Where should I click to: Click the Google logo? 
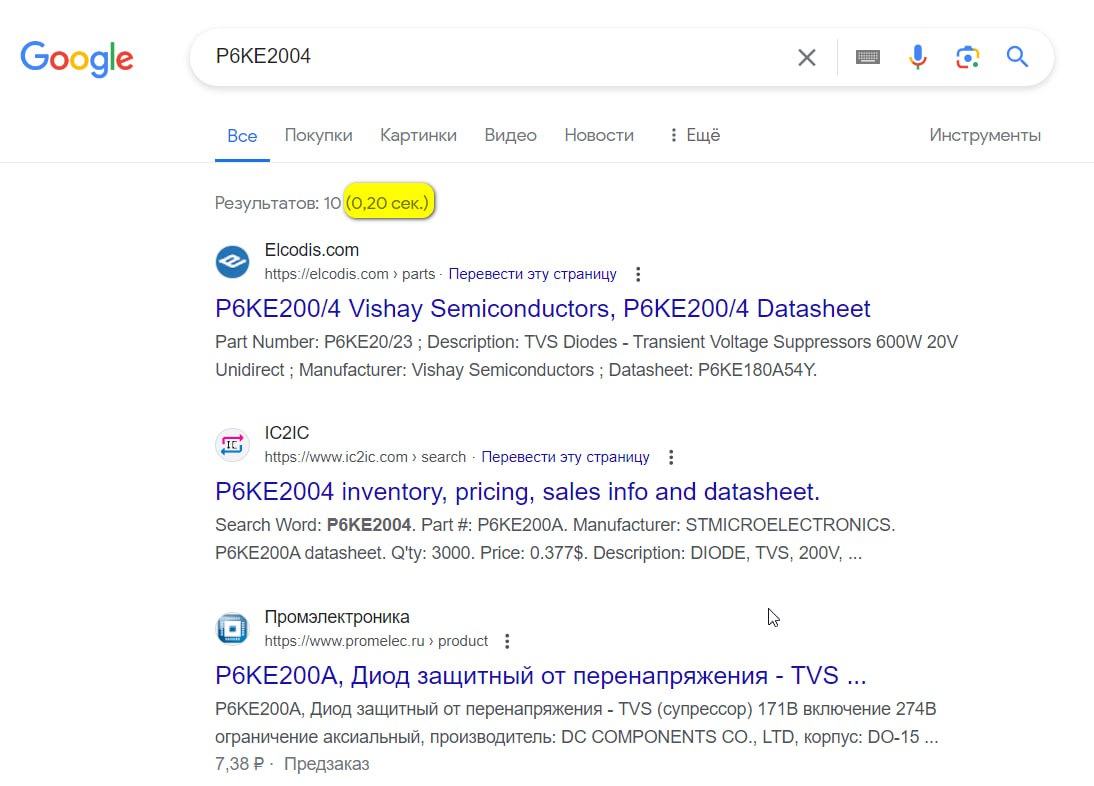tap(77, 59)
